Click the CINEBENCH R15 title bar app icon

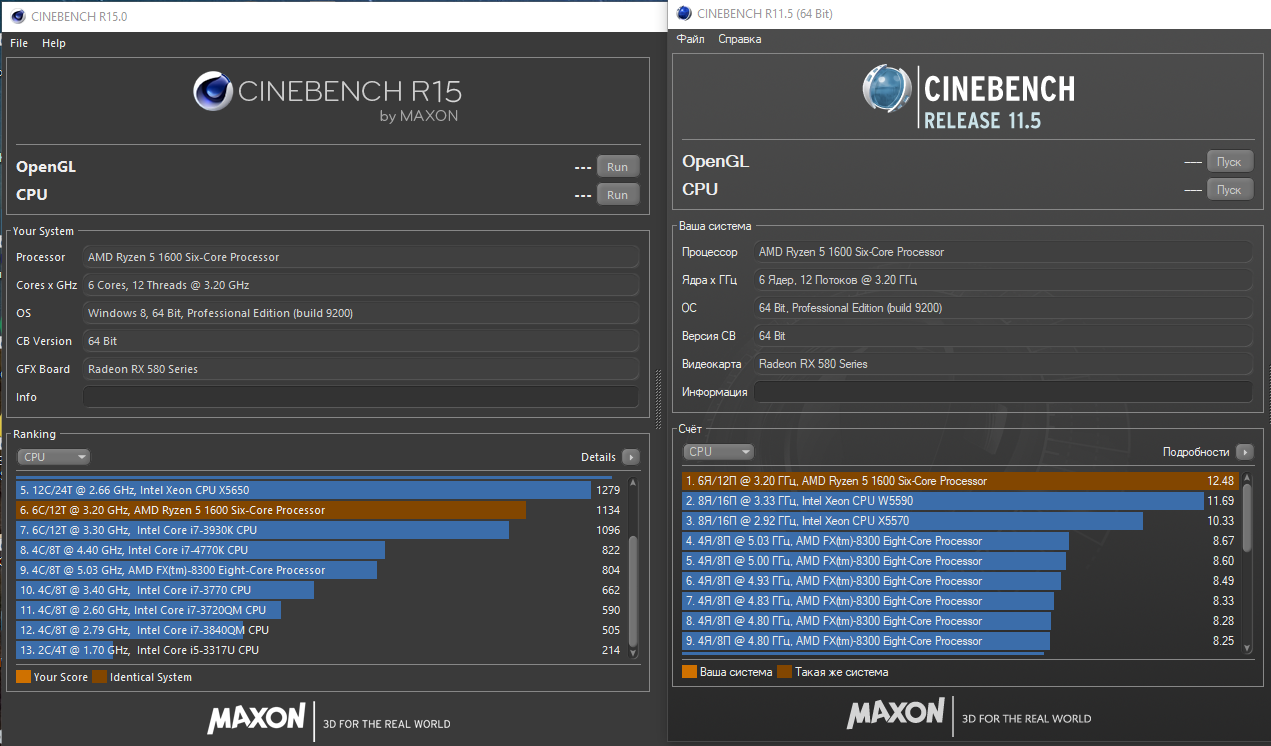[16, 16]
